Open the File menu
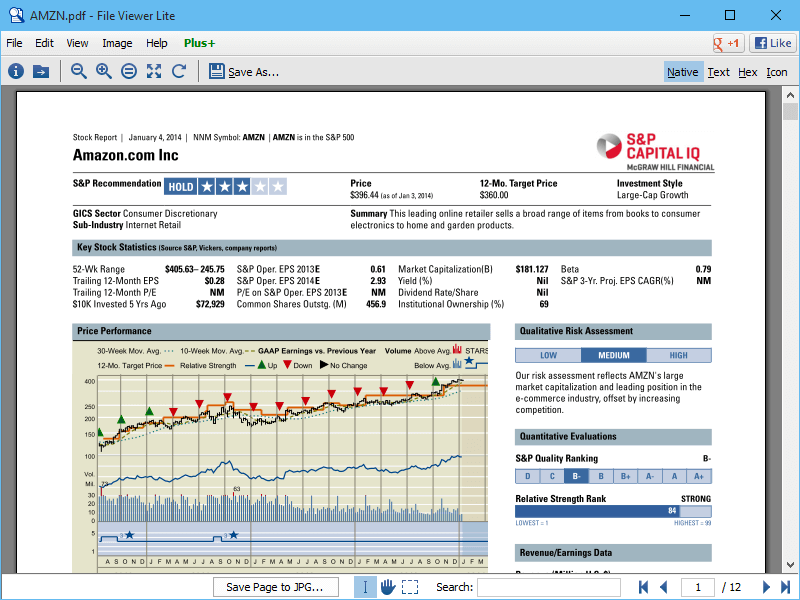Viewport: 800px width, 600px height. [x=14, y=43]
